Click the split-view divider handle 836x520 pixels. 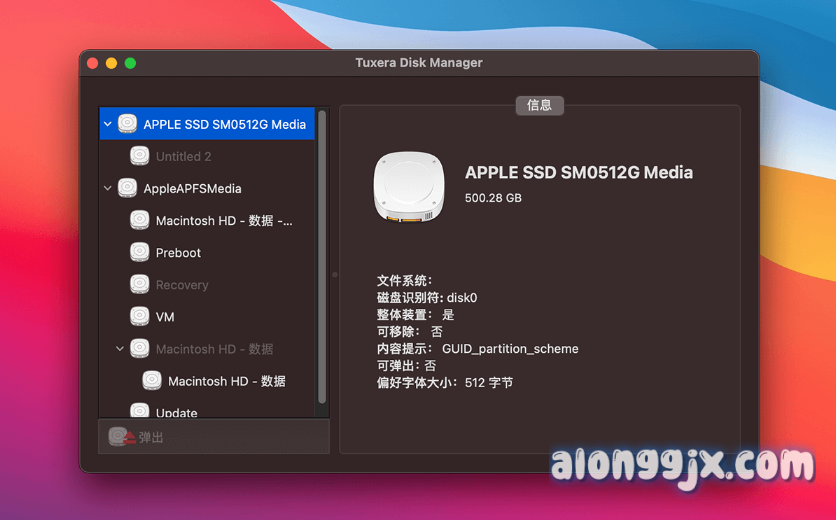[334, 274]
